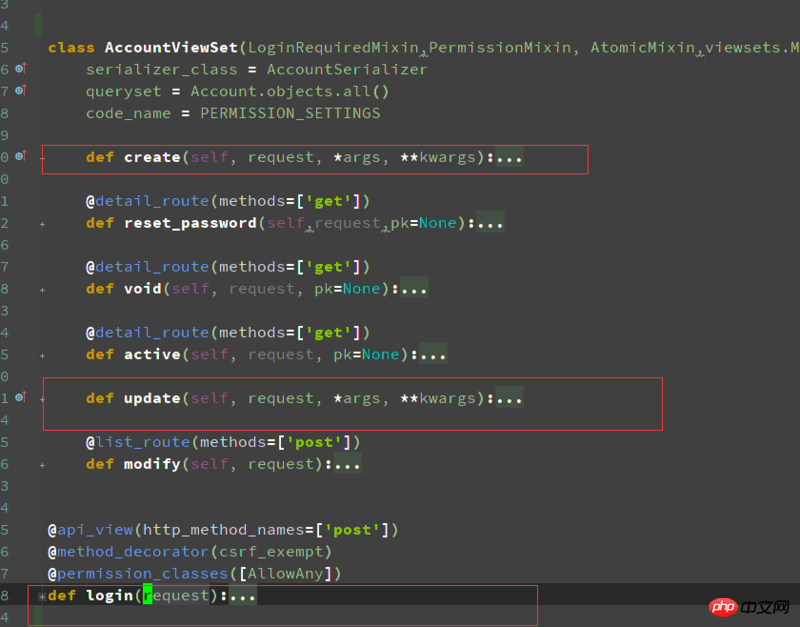
Task: Click the active method name
Action: (x=152, y=355)
